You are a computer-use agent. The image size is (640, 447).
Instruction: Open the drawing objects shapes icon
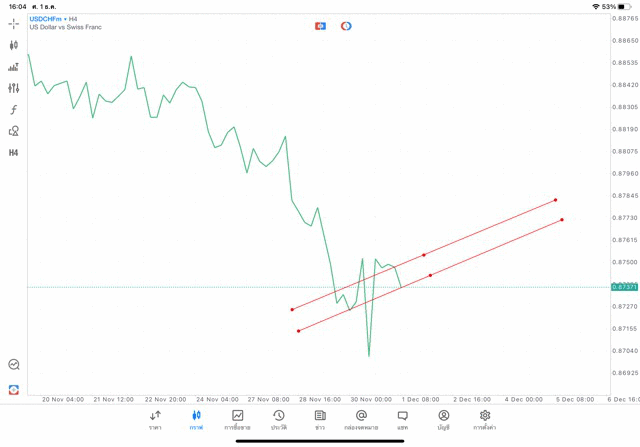point(14,131)
